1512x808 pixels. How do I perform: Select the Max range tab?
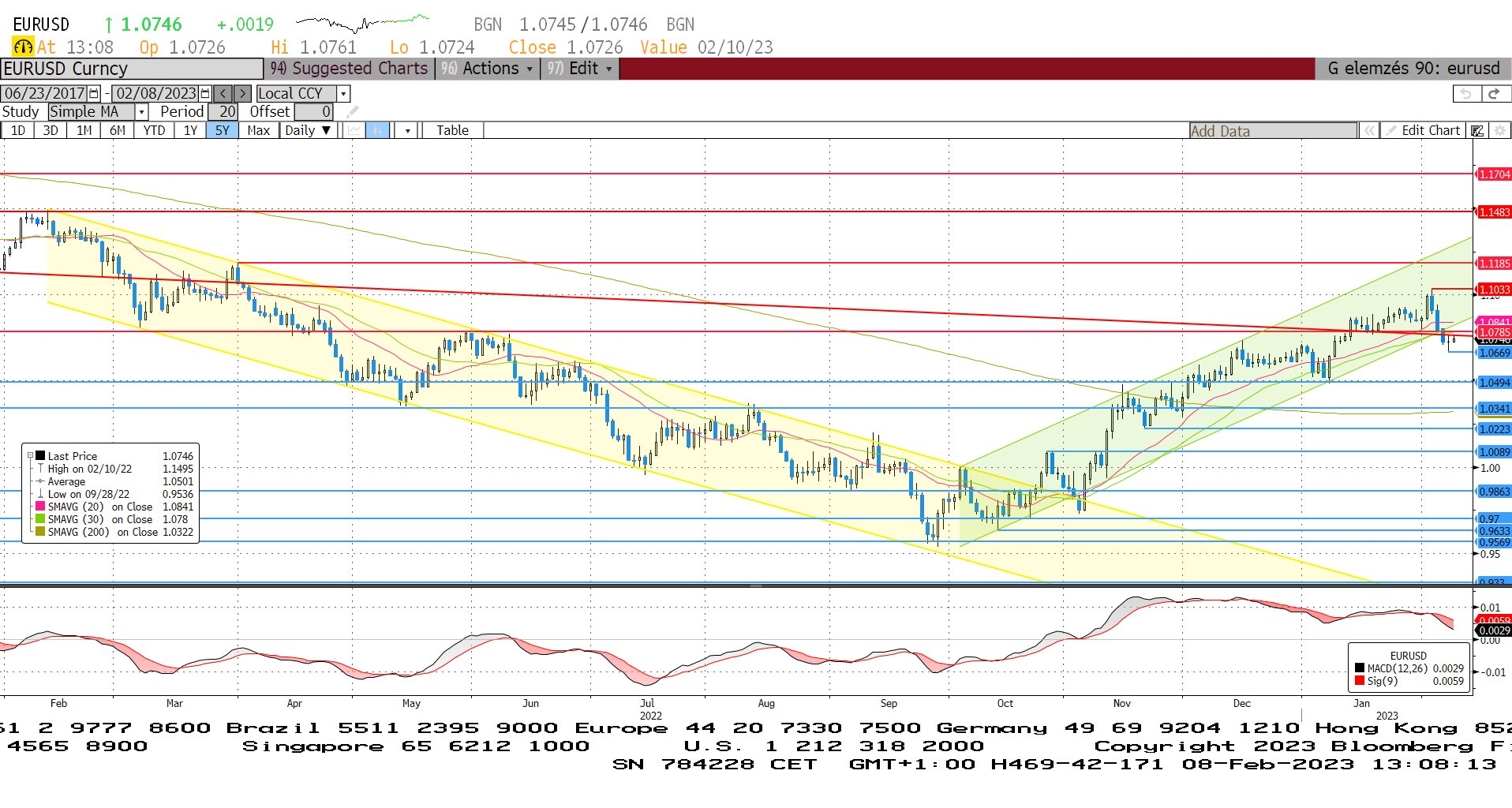point(259,130)
